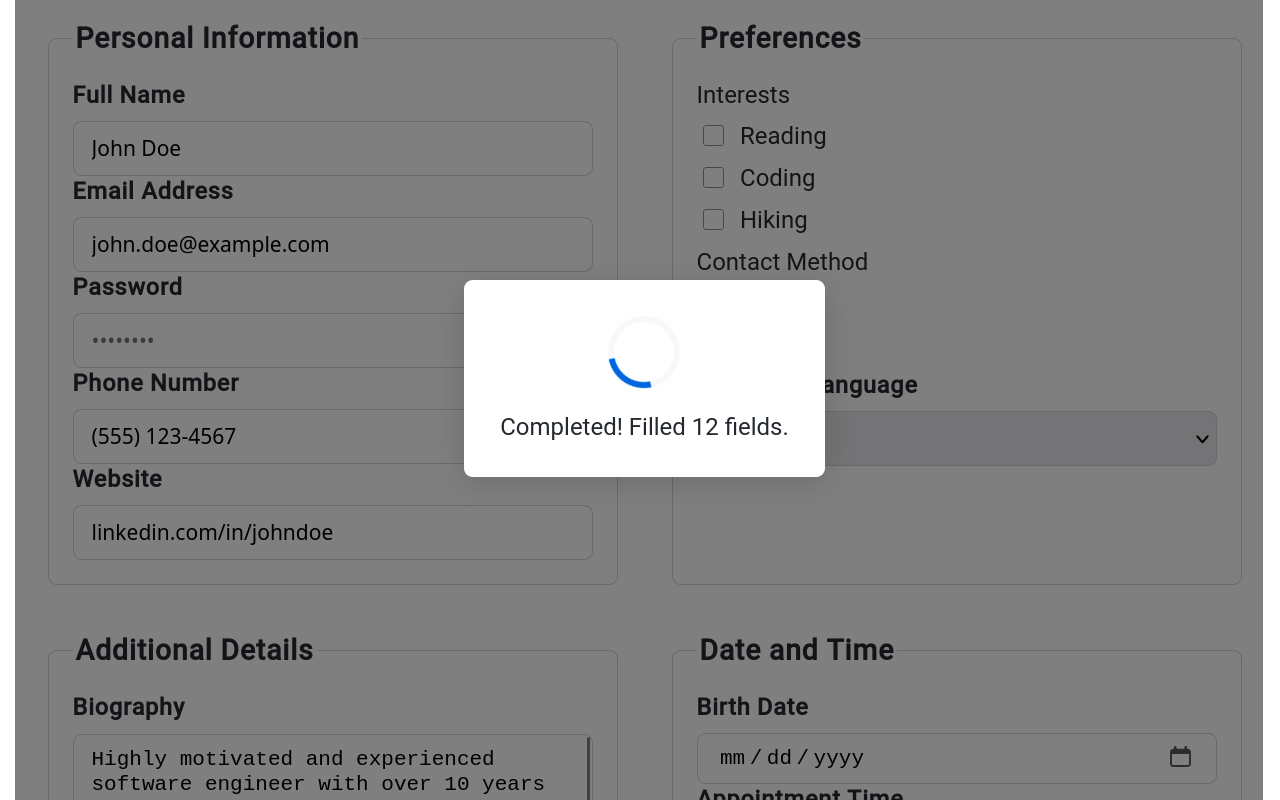Viewport: 1280px width, 800px height.
Task: Click the "Completed! Filled 12 fields." message
Action: click(x=644, y=427)
